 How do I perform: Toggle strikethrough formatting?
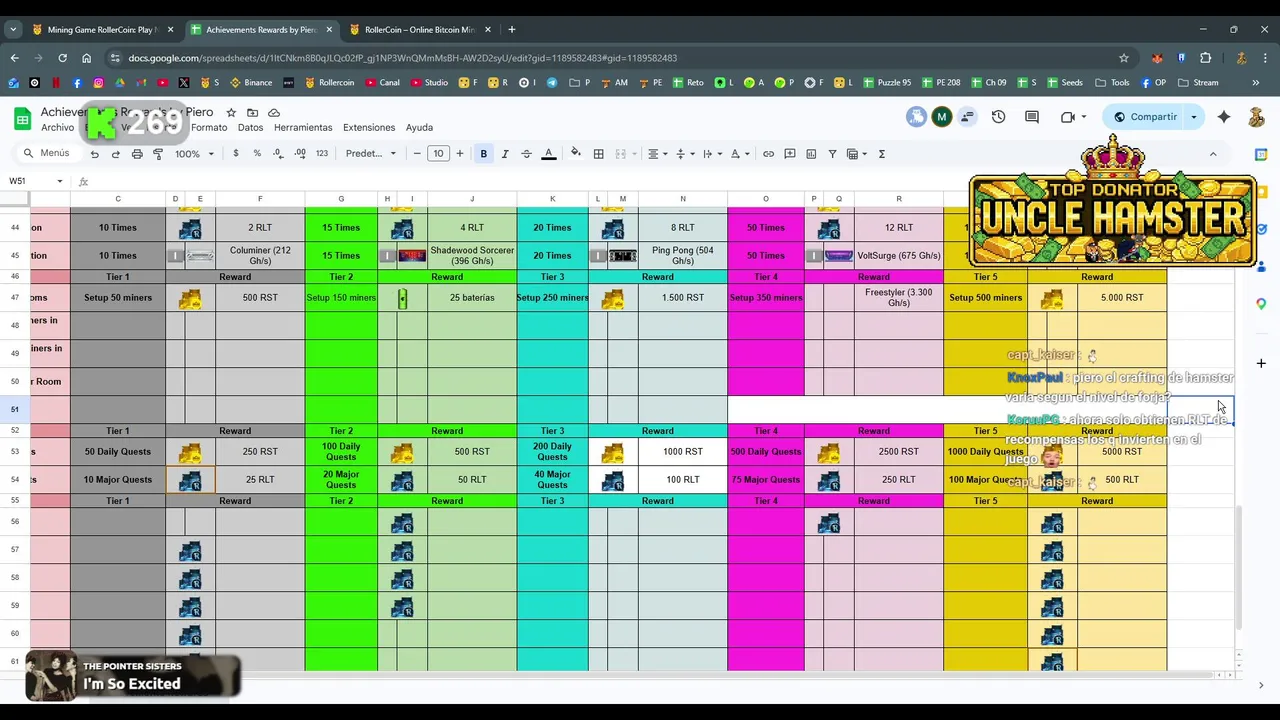526,154
